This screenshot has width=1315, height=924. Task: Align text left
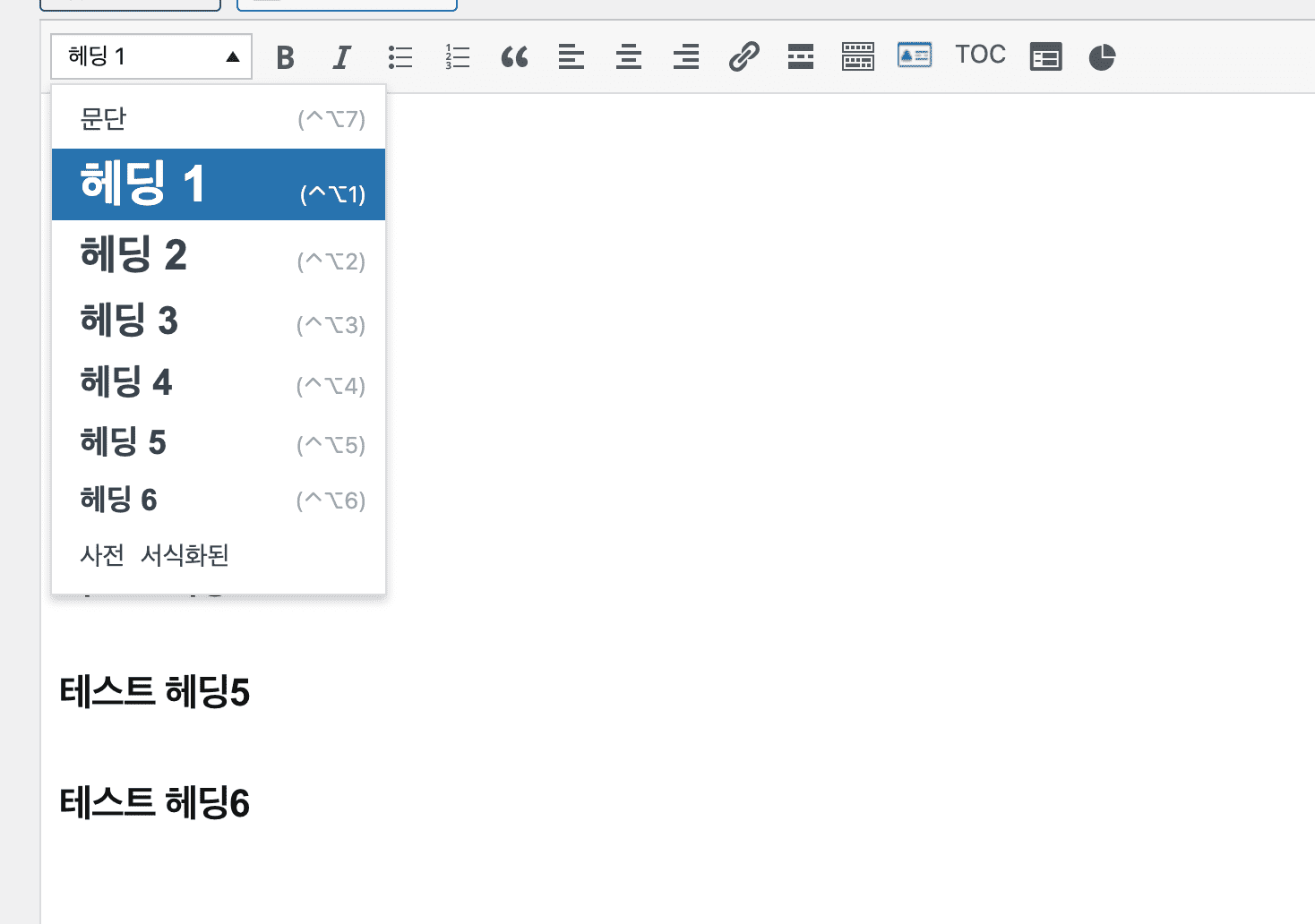pyautogui.click(x=572, y=57)
